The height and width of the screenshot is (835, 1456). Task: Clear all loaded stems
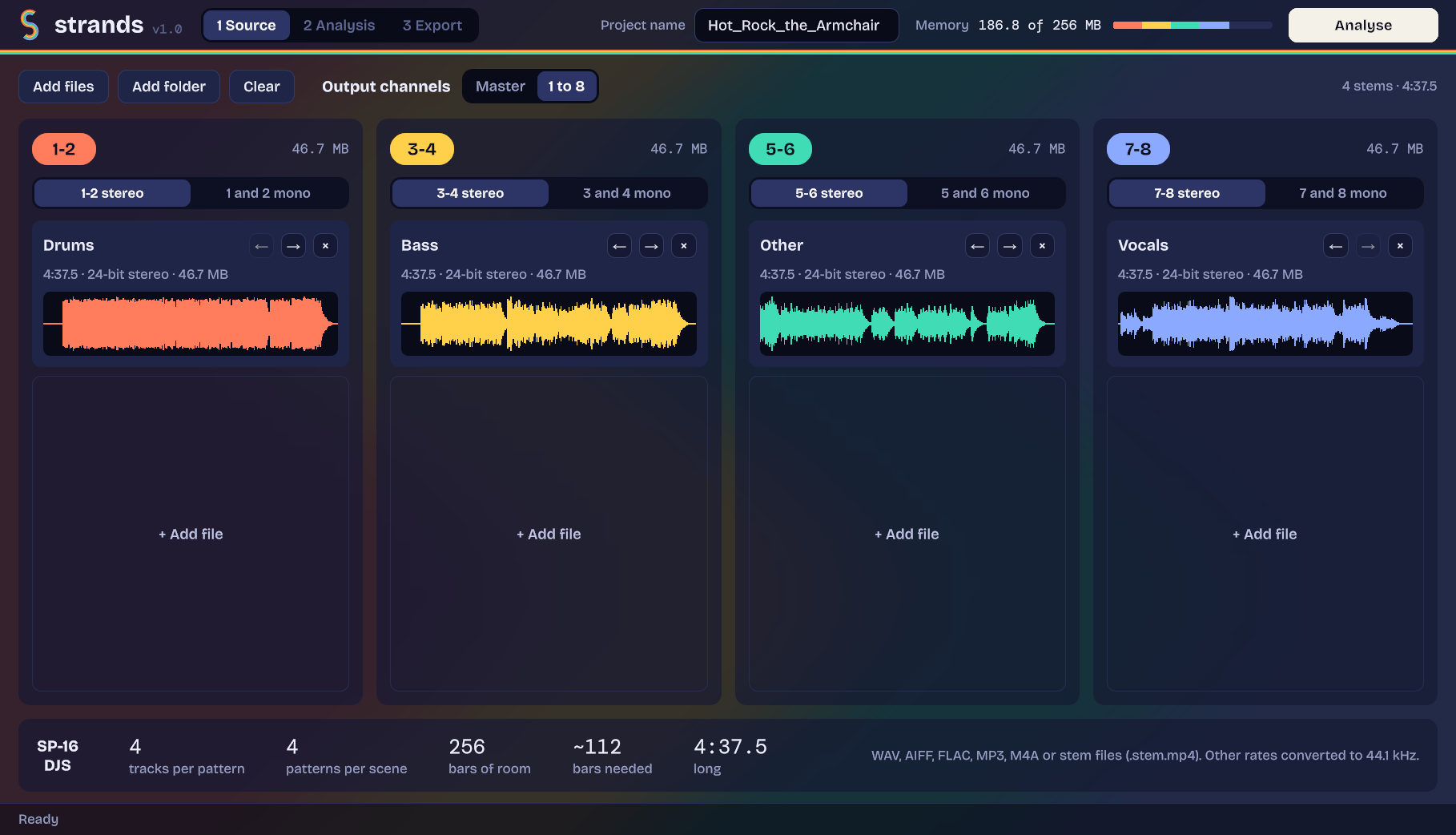[262, 87]
